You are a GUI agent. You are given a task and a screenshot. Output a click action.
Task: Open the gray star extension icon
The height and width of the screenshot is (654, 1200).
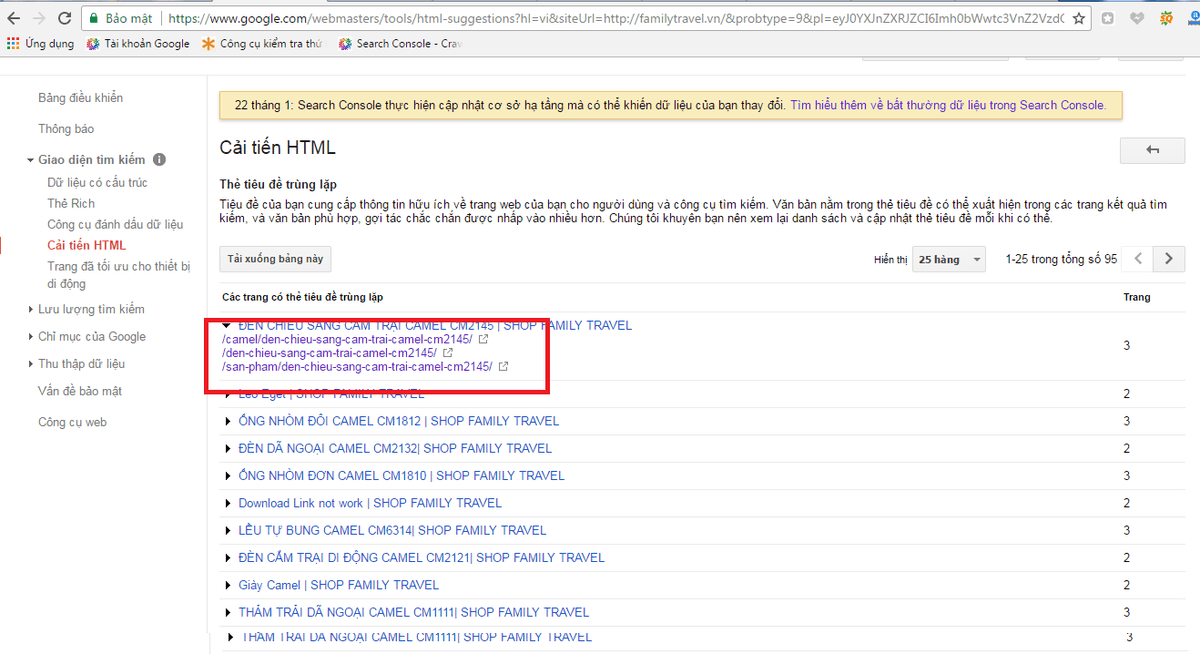click(x=1108, y=18)
